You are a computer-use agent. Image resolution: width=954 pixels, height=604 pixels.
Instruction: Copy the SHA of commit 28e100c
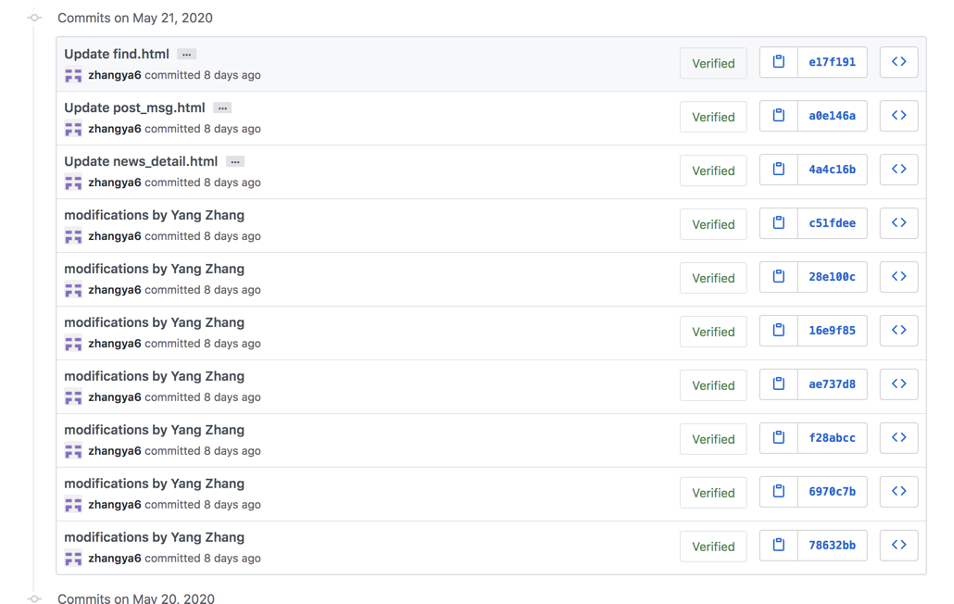pyautogui.click(x=778, y=277)
